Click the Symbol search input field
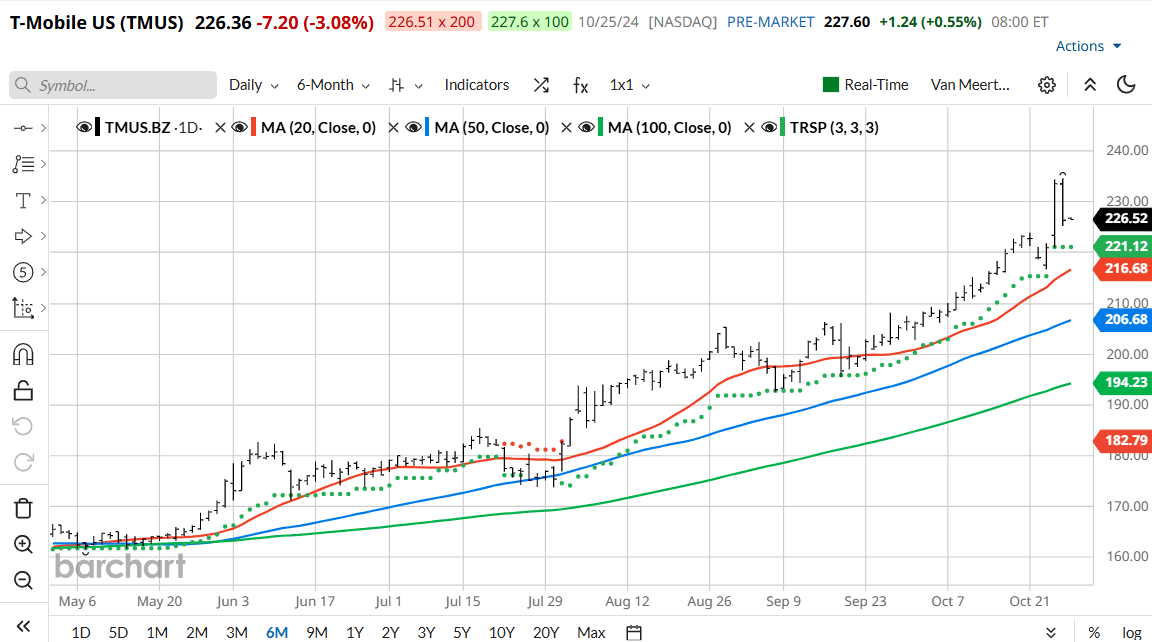 point(113,85)
